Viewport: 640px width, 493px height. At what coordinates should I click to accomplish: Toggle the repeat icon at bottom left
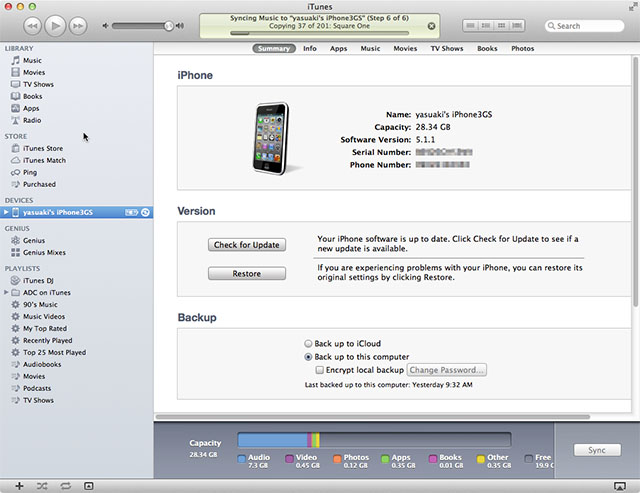65,485
